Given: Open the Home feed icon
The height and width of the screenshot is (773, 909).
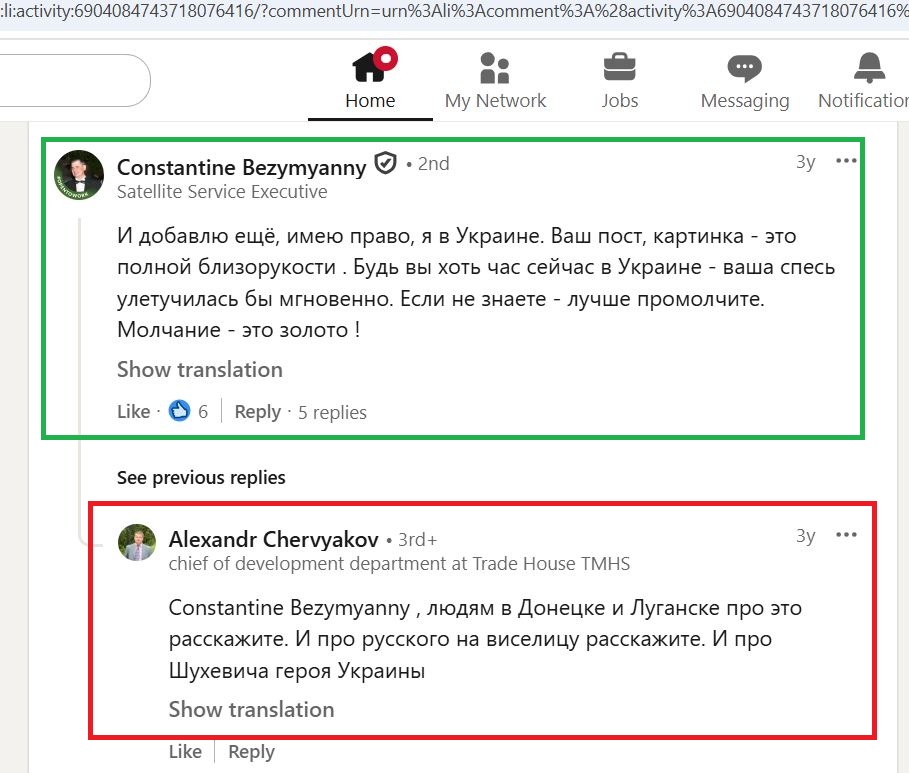Looking at the screenshot, I should coord(370,68).
